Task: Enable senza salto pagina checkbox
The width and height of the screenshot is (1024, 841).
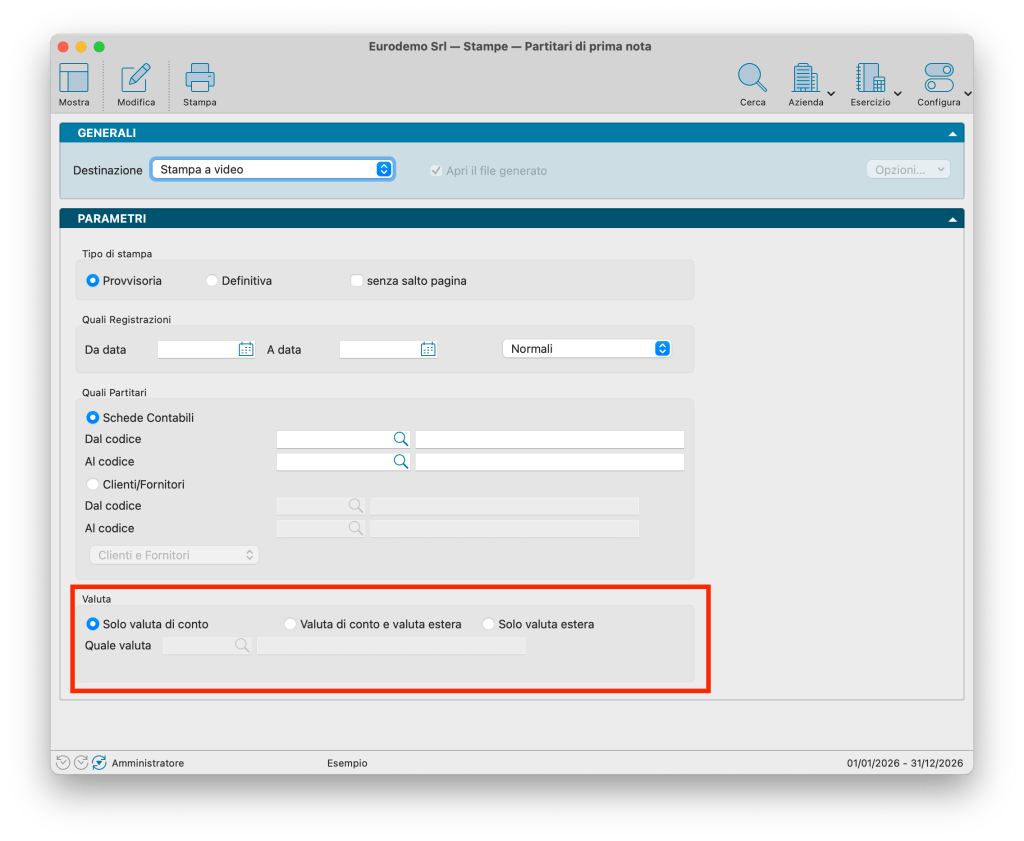Action: point(357,281)
